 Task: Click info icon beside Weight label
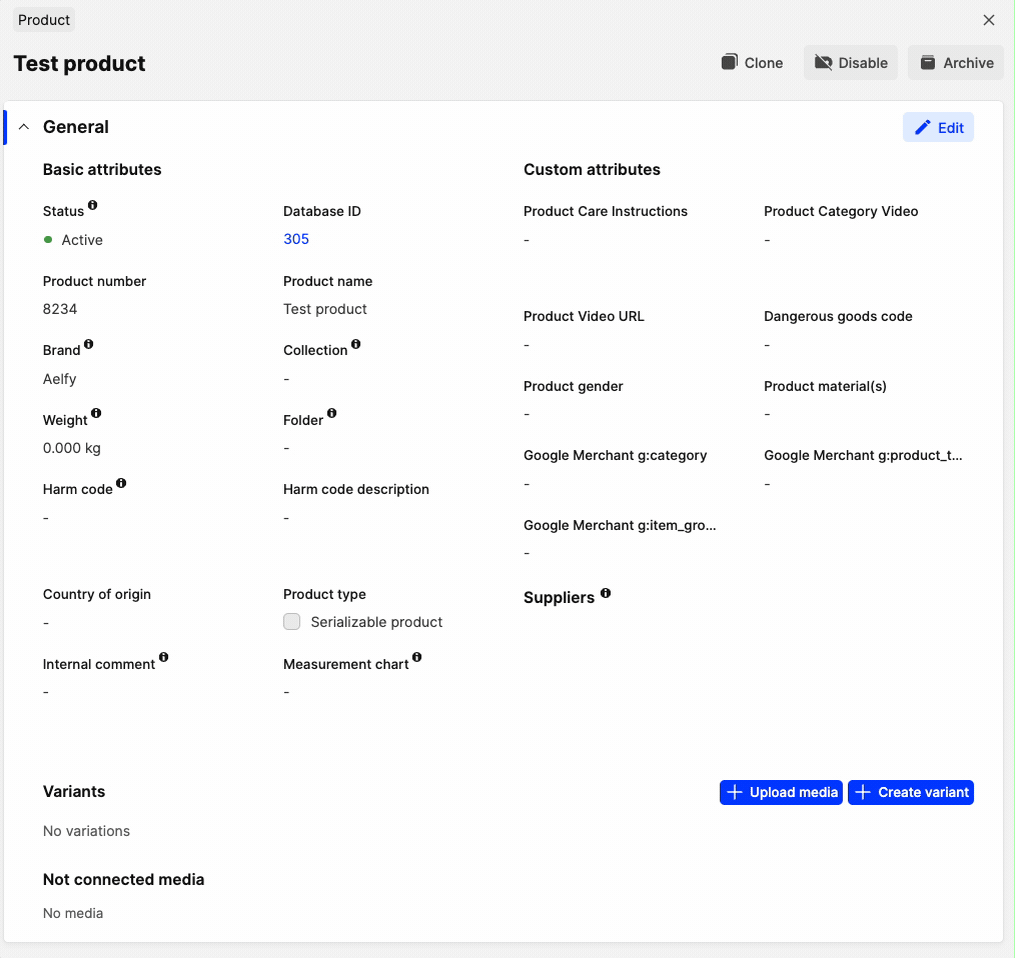tap(97, 413)
